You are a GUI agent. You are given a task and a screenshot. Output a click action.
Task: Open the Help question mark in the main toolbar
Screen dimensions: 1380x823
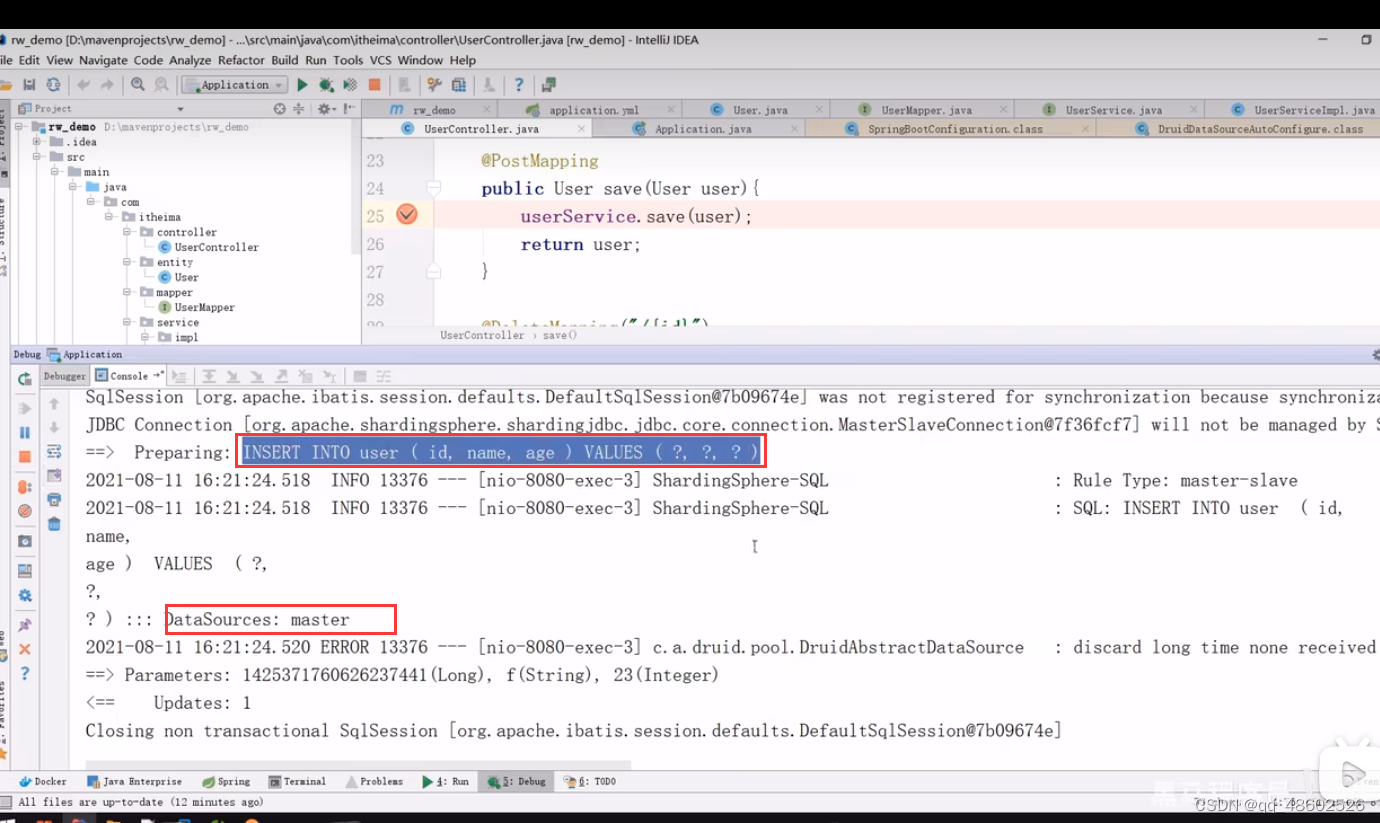[x=518, y=85]
